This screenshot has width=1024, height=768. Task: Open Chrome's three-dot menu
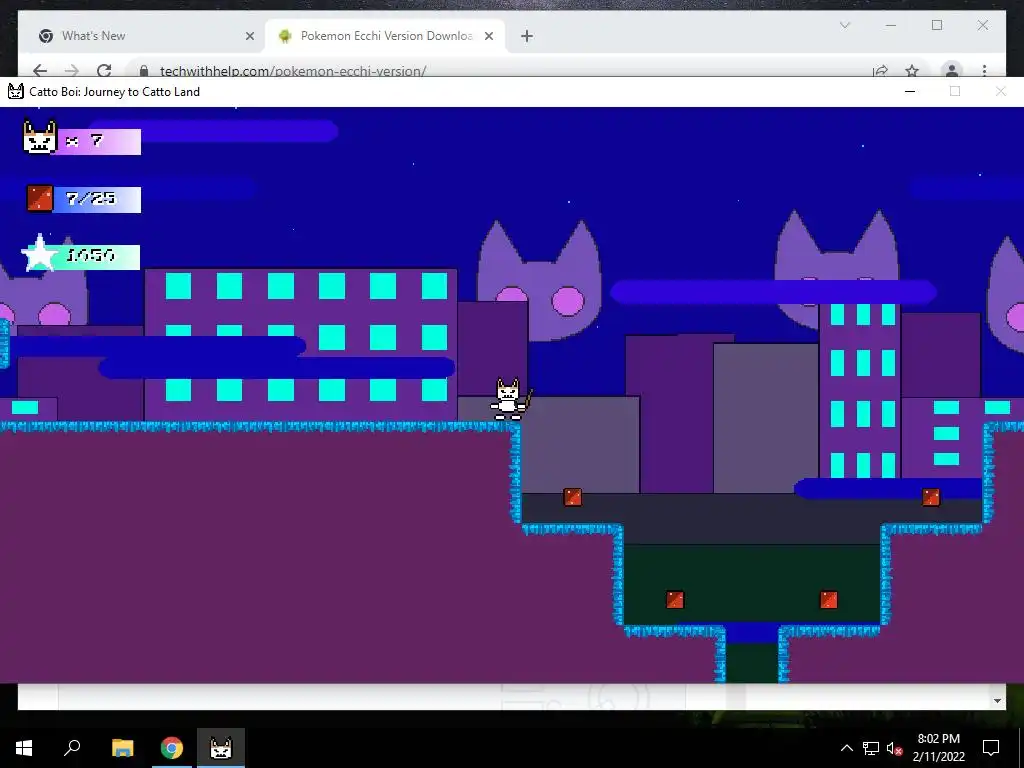(x=984, y=71)
